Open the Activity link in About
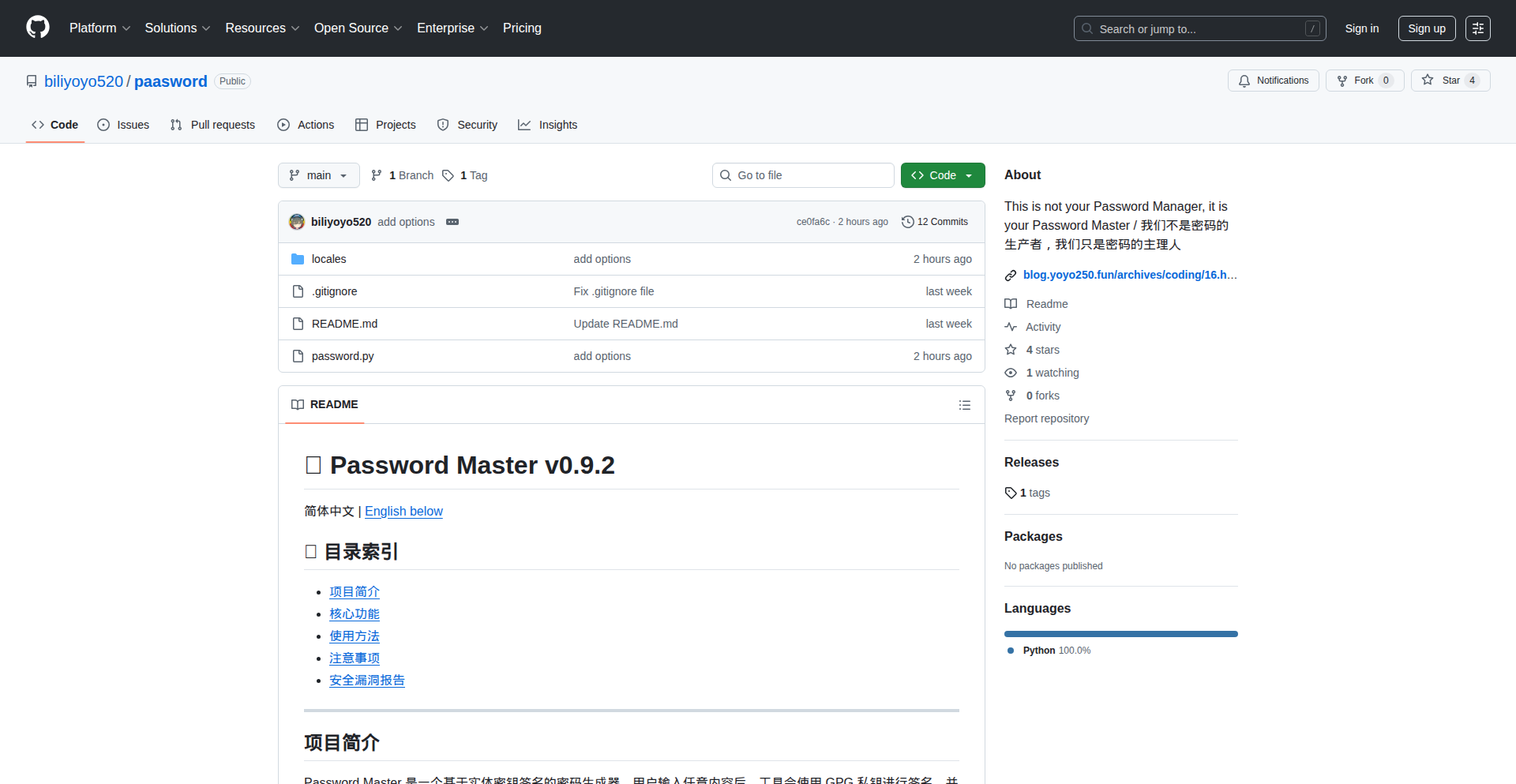 point(1033,327)
